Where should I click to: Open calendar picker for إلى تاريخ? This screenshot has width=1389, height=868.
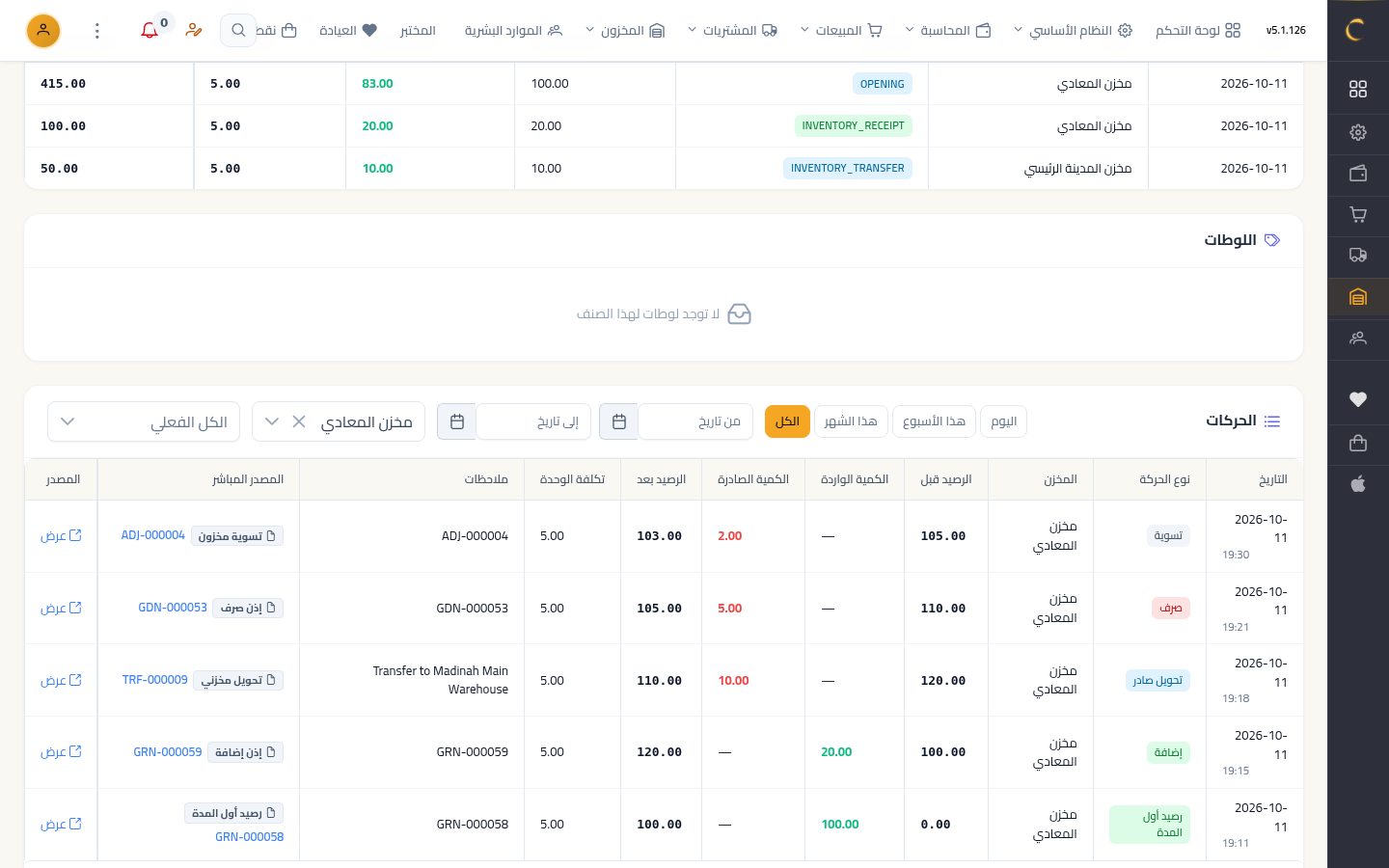pos(457,421)
